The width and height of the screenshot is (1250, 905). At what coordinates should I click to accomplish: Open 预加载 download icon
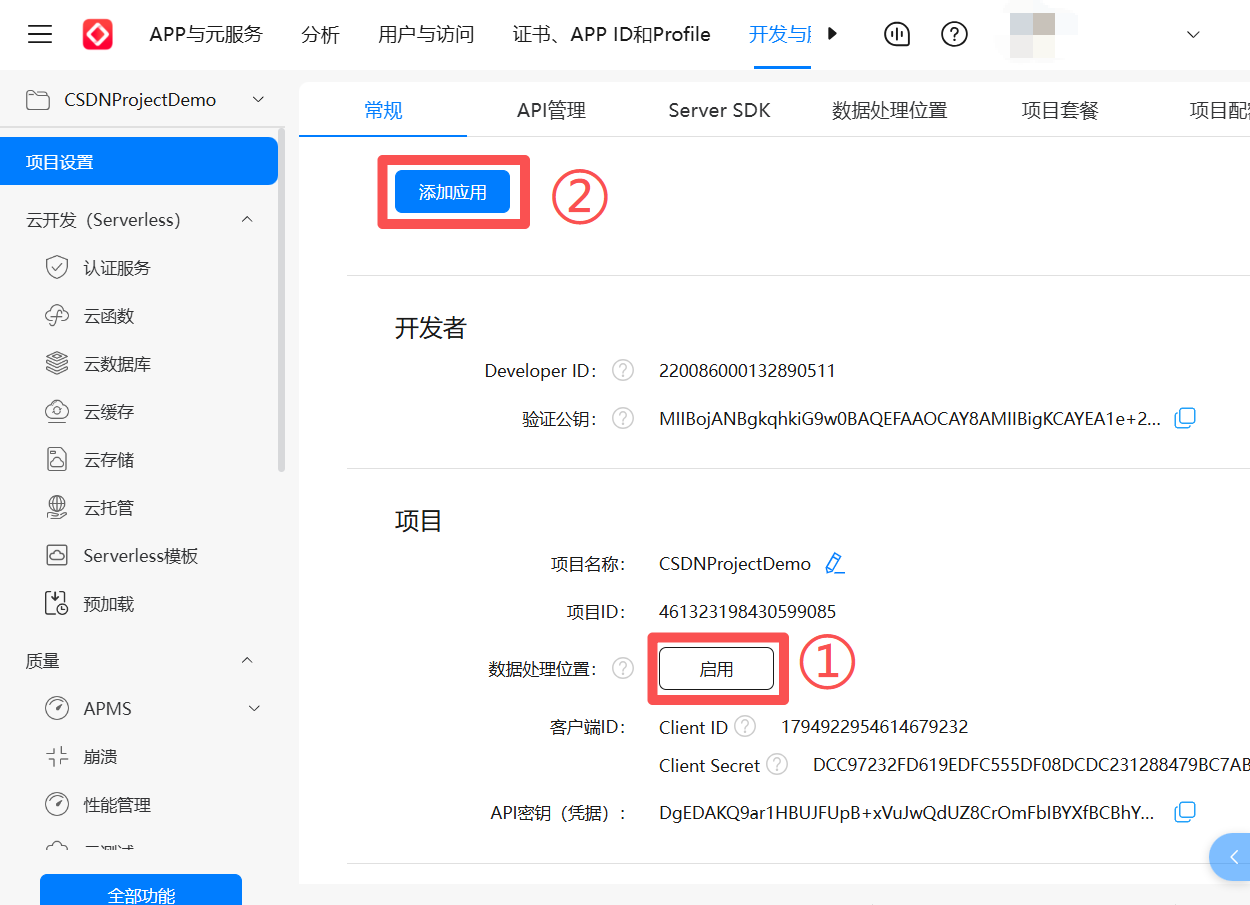57,604
